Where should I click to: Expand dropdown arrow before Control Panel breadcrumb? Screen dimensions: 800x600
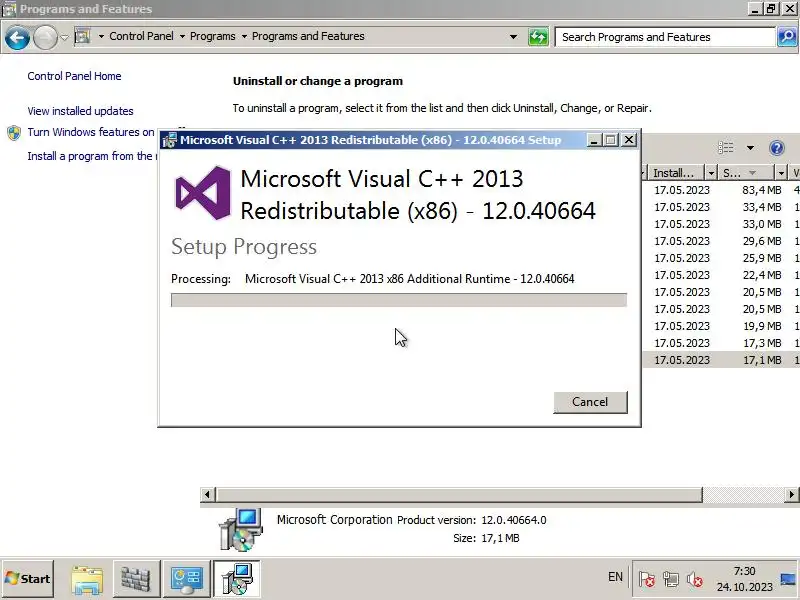[x=101, y=36]
